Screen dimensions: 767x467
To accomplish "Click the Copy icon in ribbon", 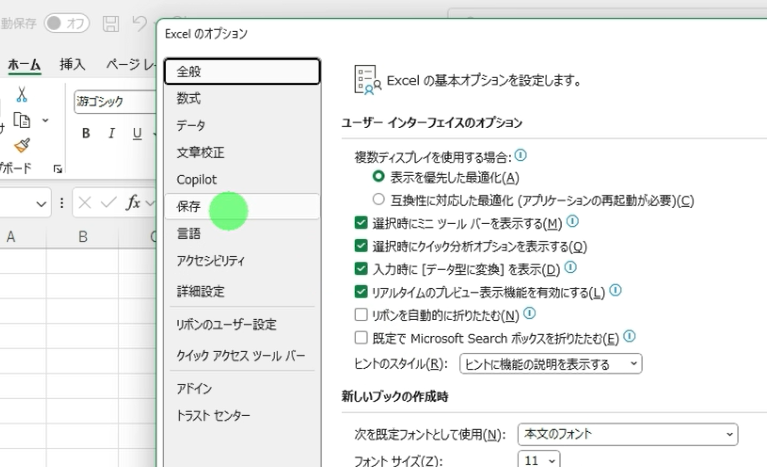I will (22, 120).
